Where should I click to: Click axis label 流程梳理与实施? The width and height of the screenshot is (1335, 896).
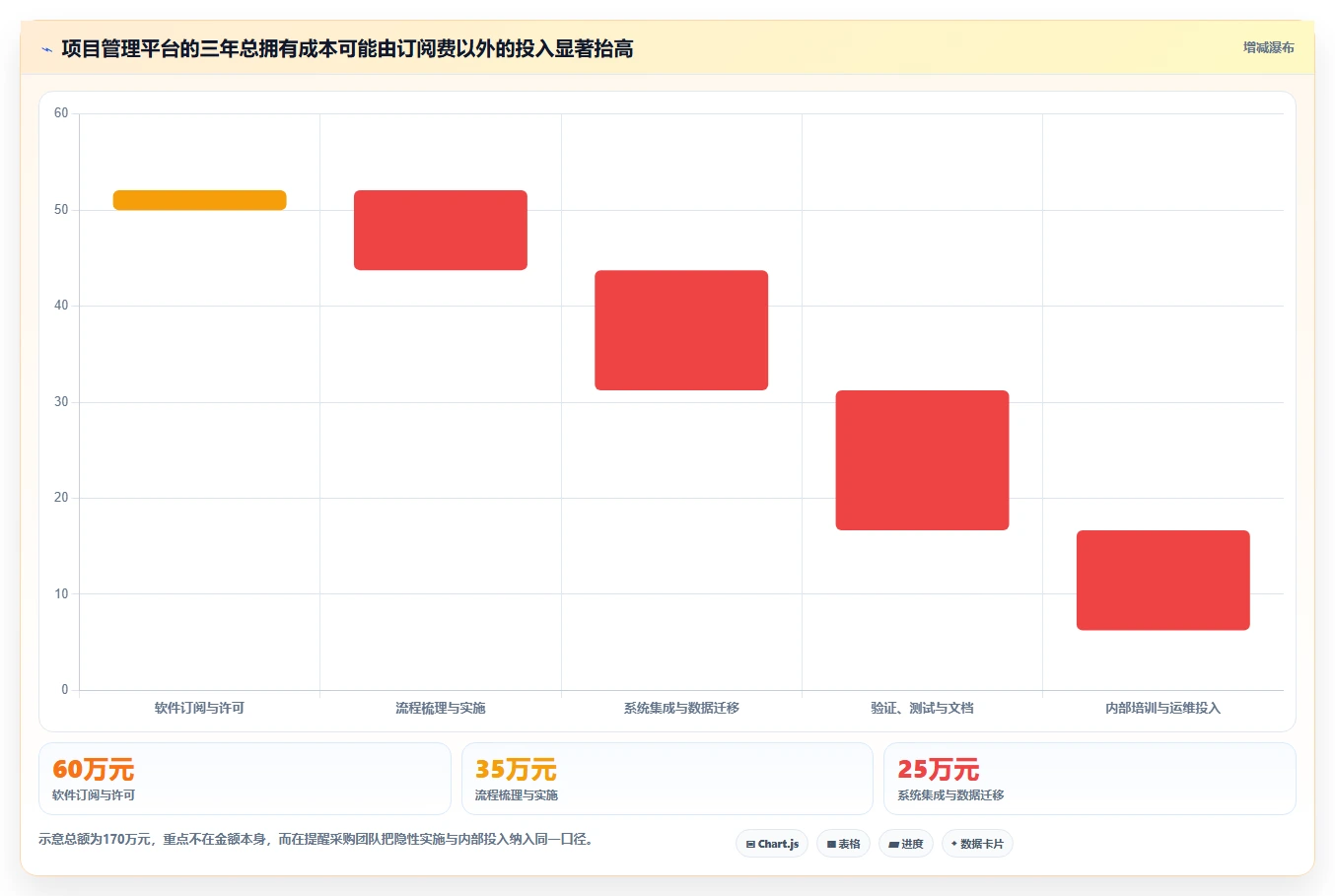[441, 708]
